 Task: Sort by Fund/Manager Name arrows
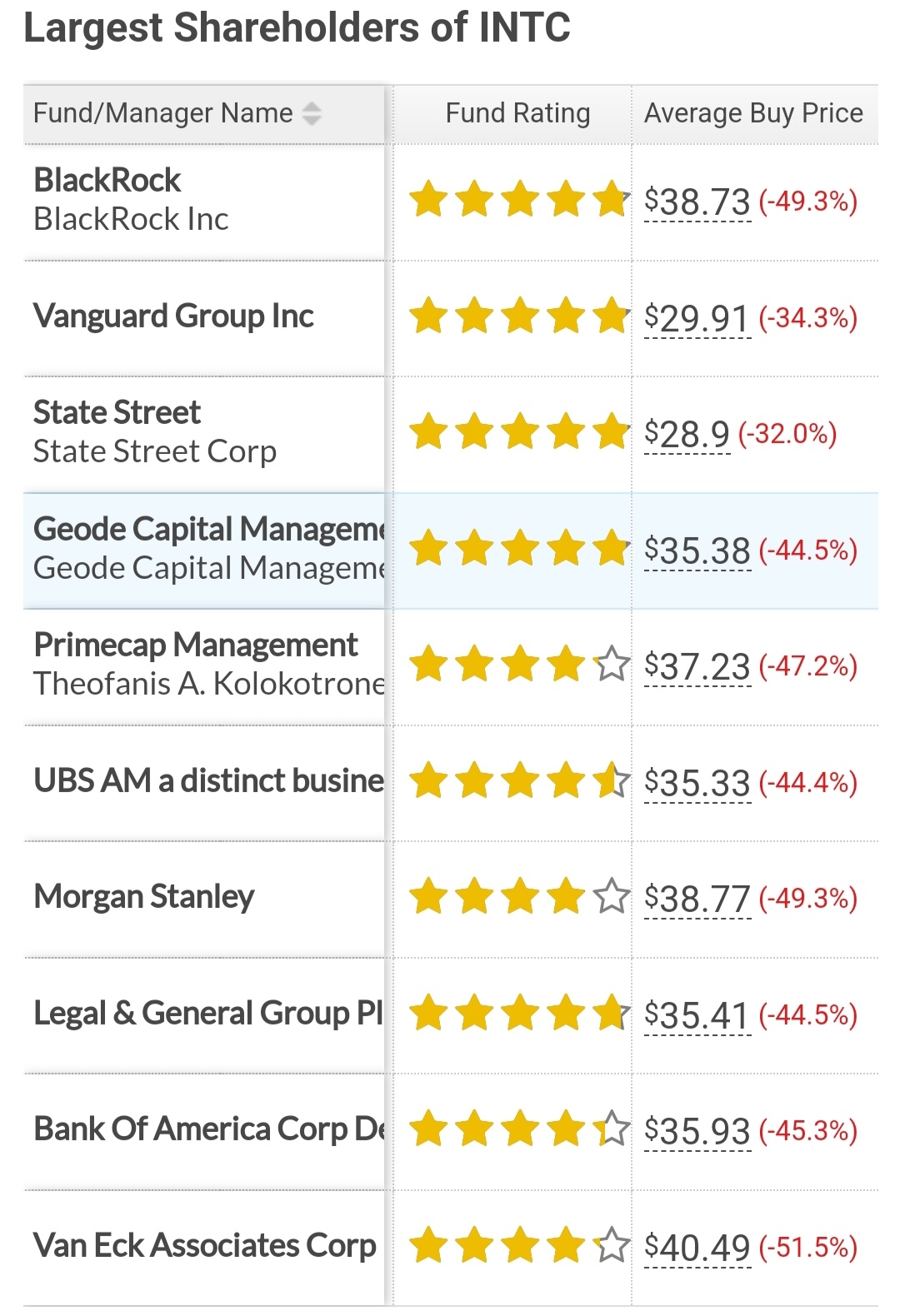tap(312, 113)
